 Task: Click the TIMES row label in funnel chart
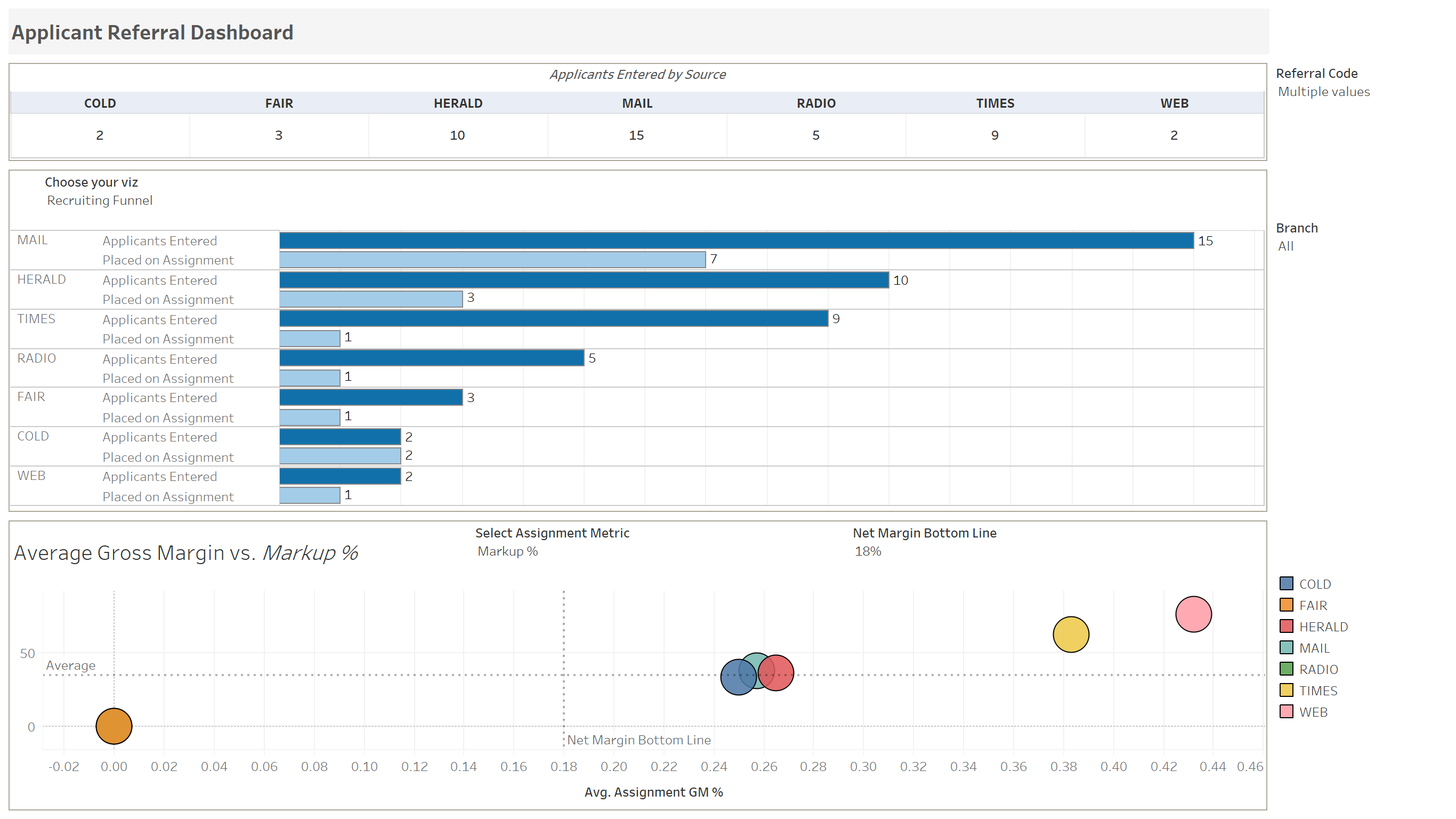pos(36,319)
